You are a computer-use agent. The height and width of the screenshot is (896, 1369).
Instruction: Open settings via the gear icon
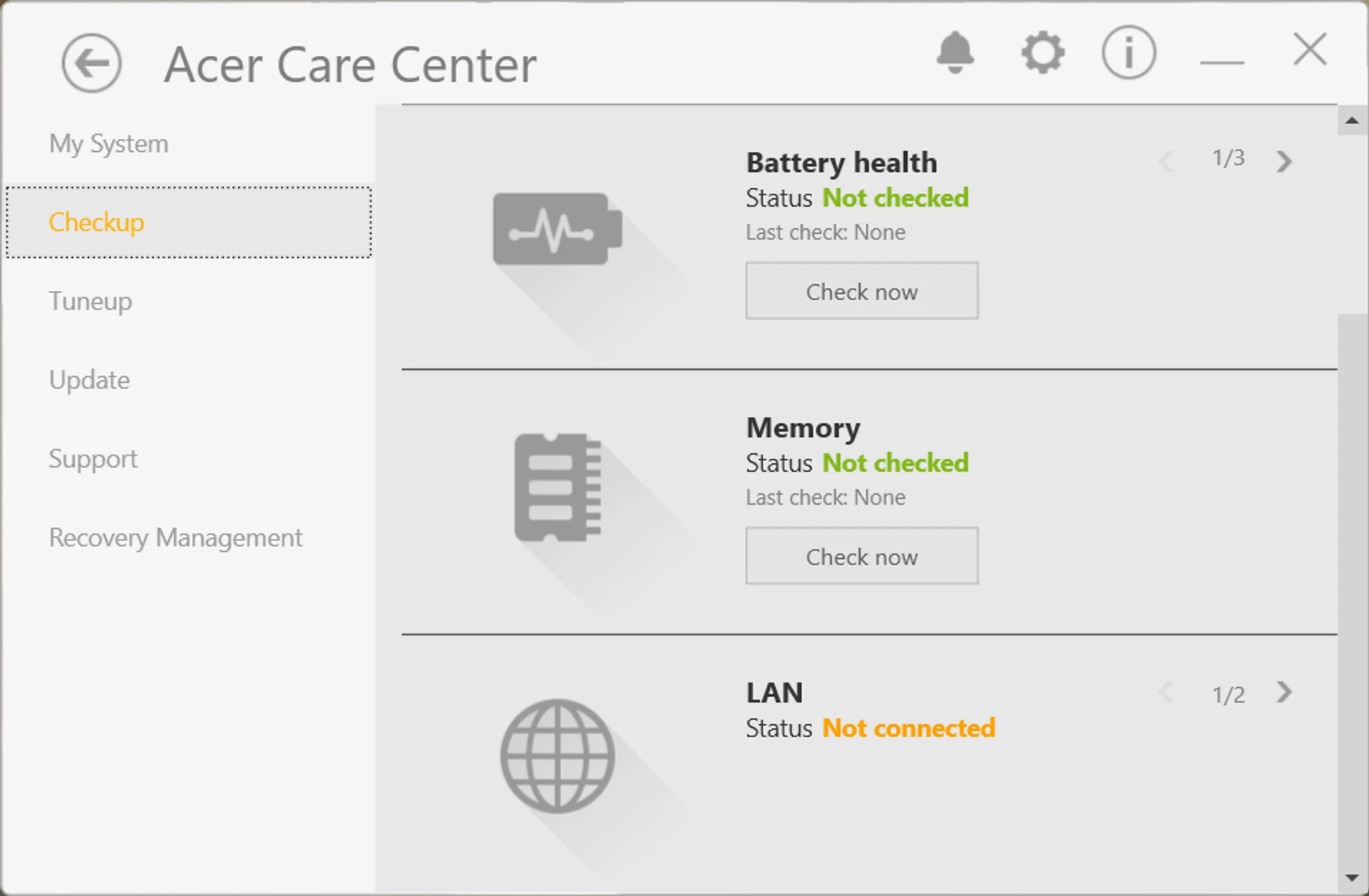tap(1042, 52)
